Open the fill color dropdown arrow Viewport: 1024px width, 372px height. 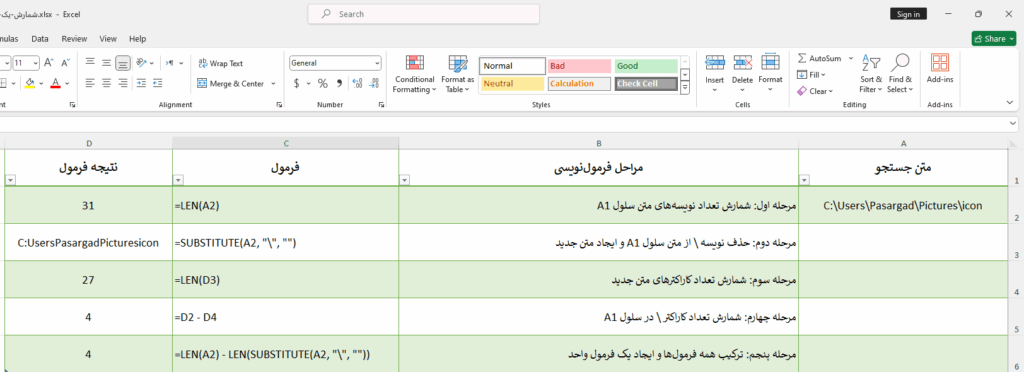click(41, 84)
